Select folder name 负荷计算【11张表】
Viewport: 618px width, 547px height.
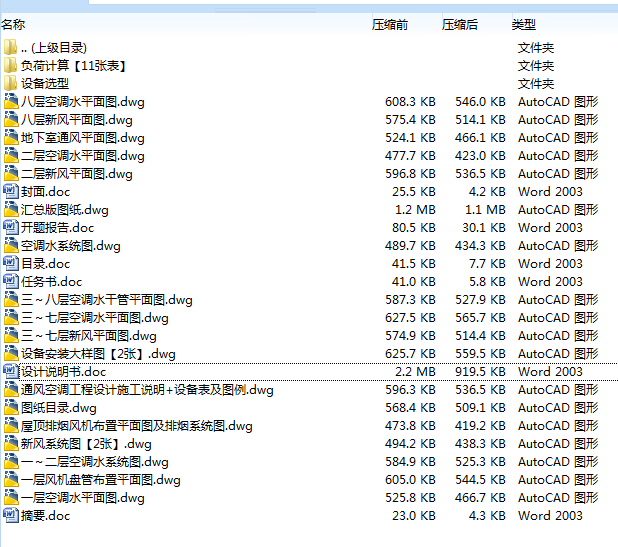[73, 66]
